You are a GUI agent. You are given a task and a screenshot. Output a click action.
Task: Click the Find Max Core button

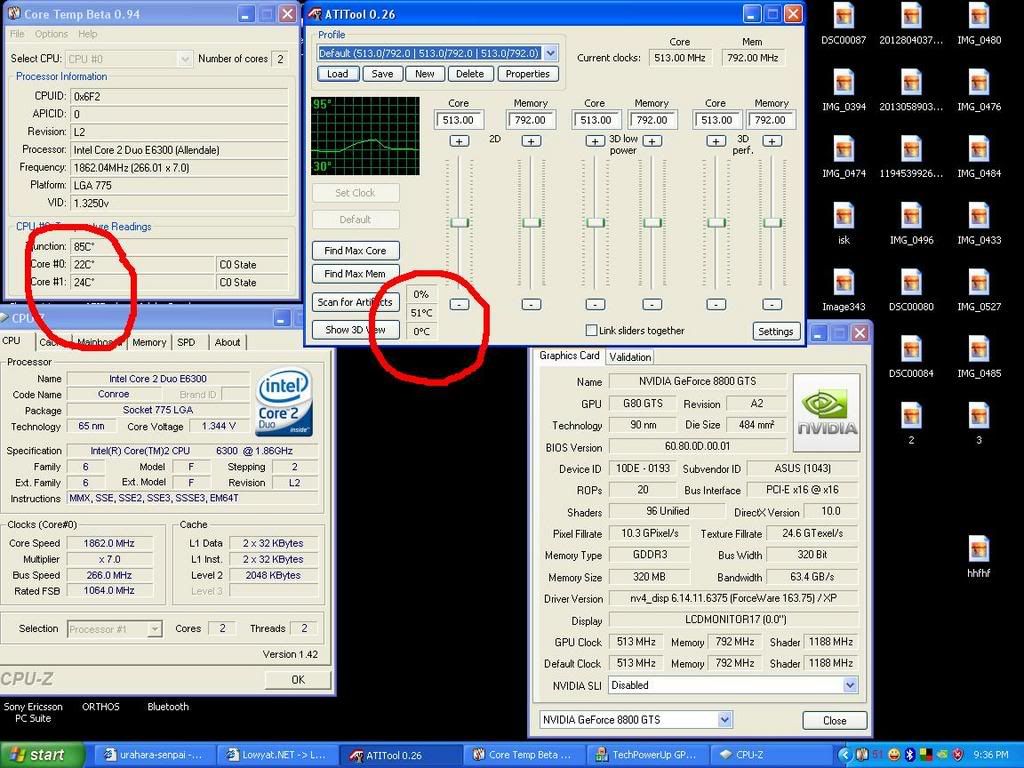pyautogui.click(x=355, y=251)
